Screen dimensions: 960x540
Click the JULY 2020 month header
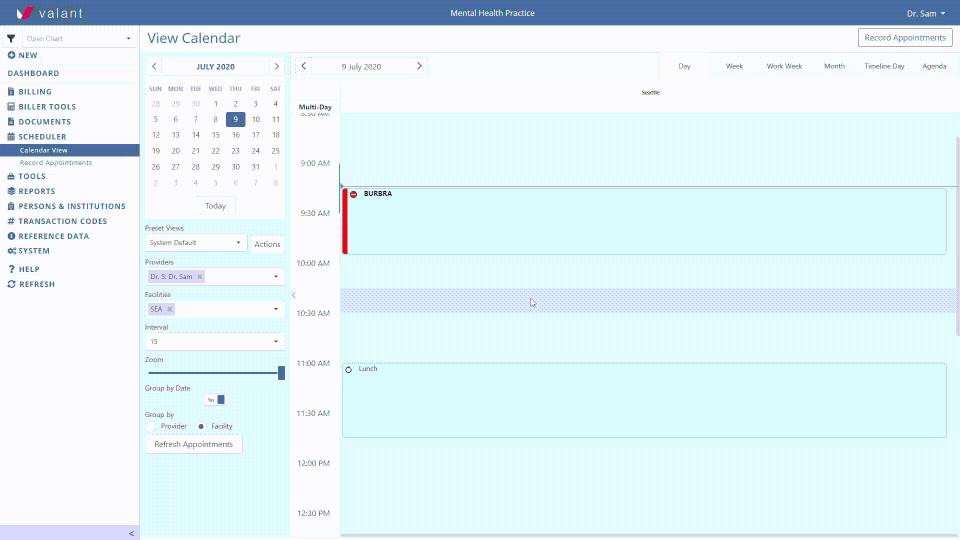coord(216,67)
